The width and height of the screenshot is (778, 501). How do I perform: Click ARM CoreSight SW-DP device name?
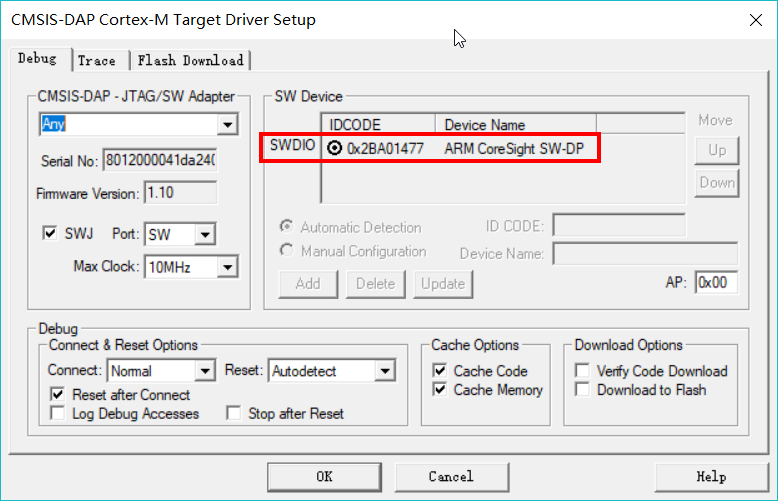(514, 148)
